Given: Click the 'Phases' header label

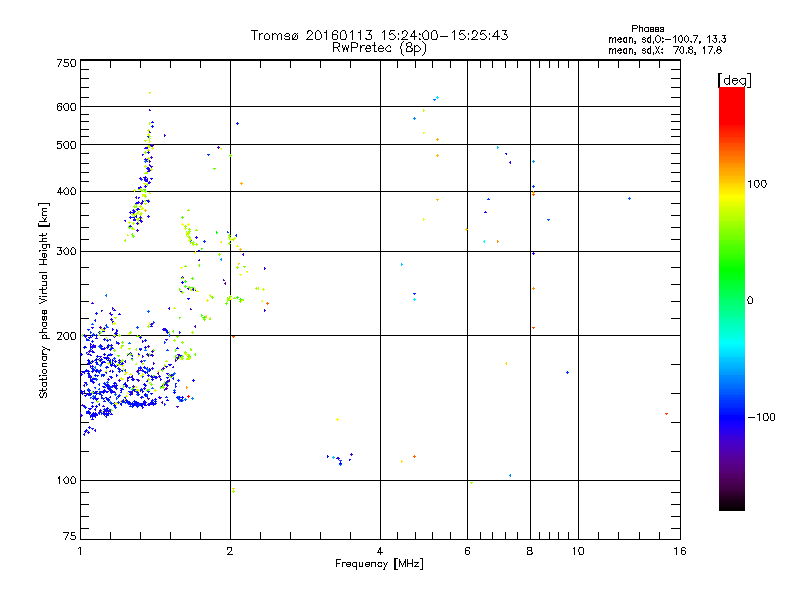Looking at the screenshot, I should tap(647, 29).
